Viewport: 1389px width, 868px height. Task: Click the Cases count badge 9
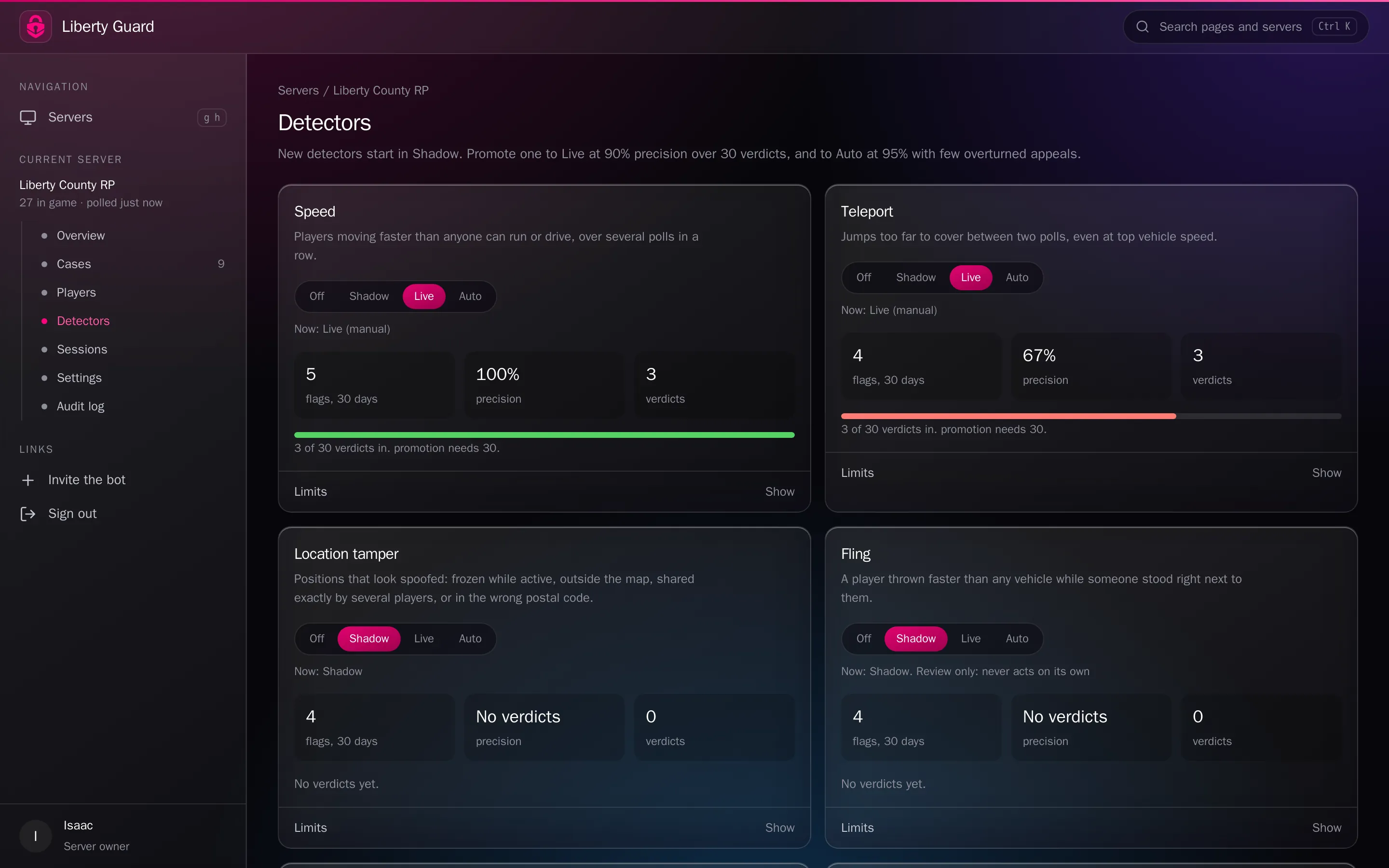pos(221,264)
